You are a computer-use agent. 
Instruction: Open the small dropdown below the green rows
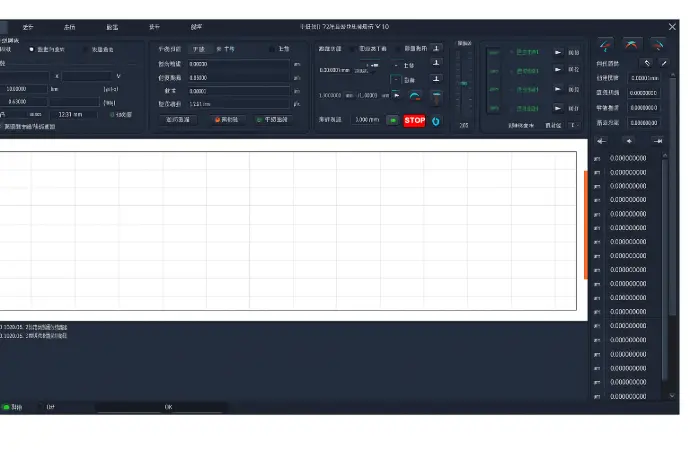pyautogui.click(x=574, y=125)
